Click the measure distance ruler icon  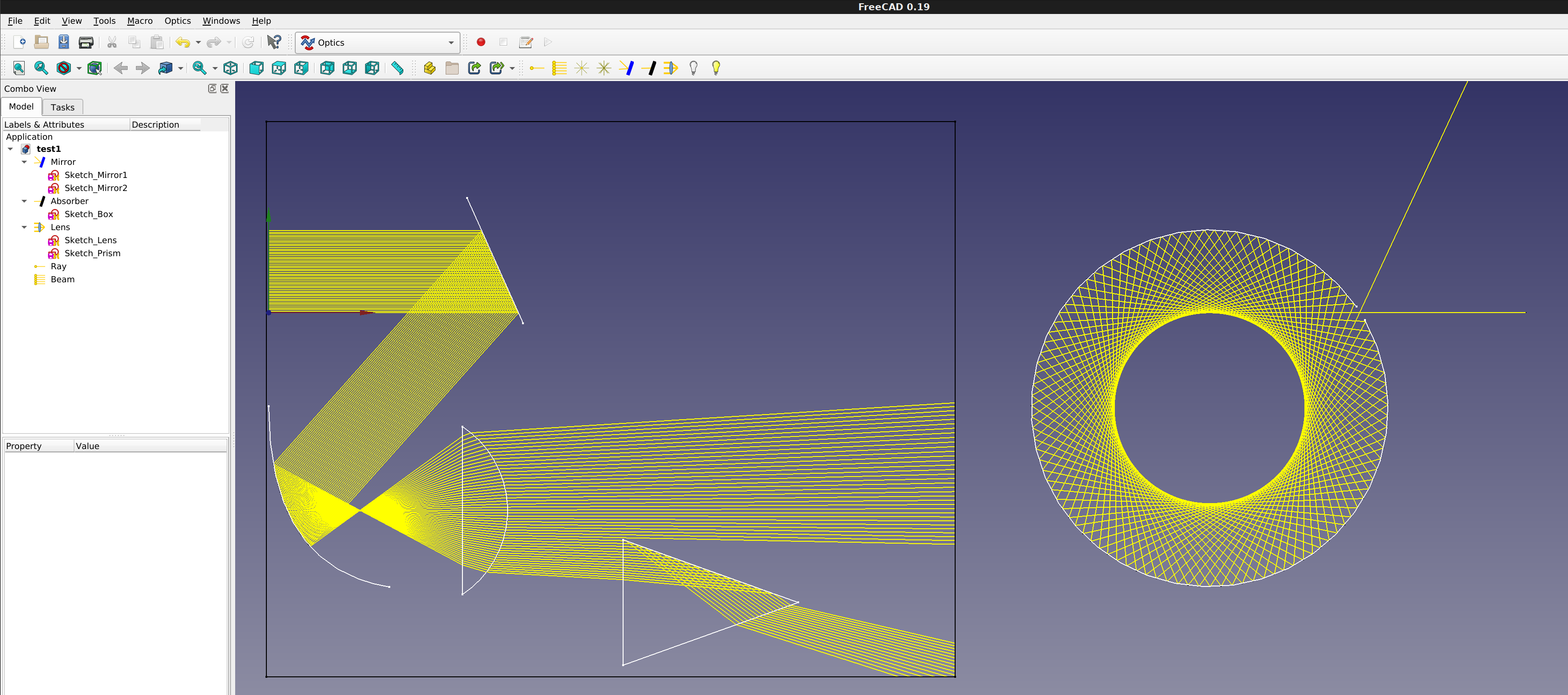click(x=398, y=68)
